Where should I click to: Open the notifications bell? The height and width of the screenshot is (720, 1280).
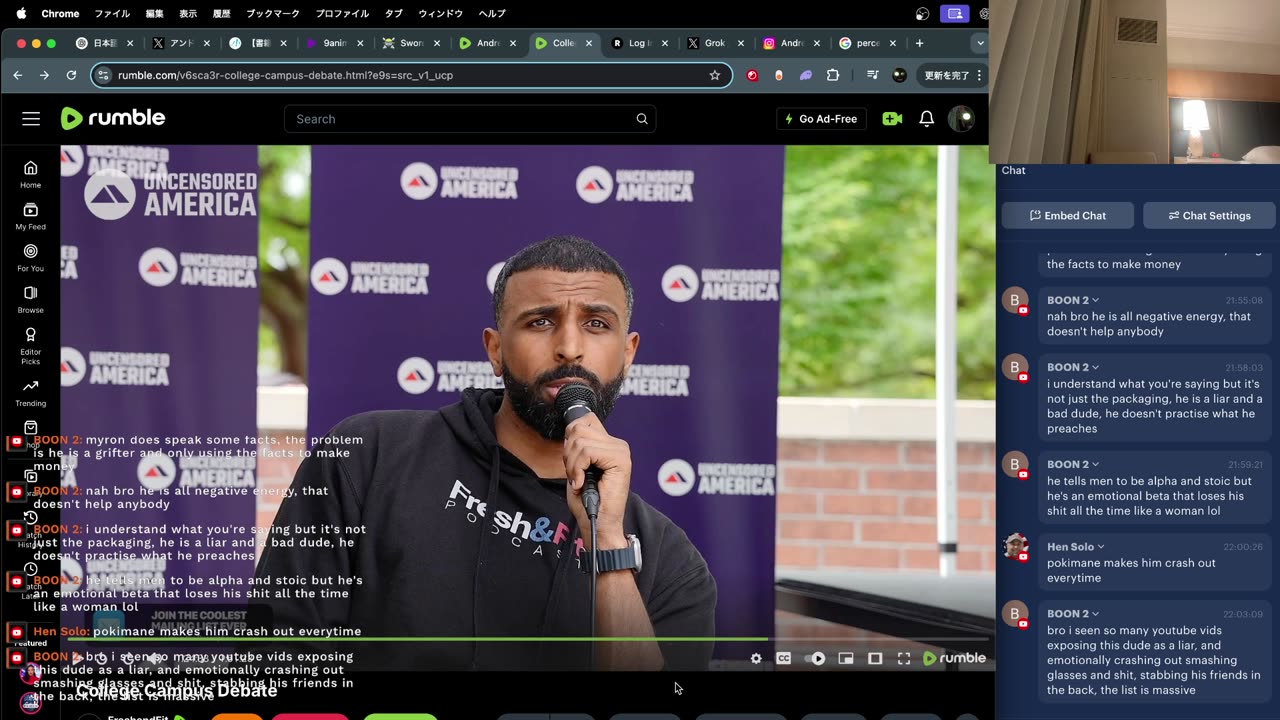click(927, 119)
